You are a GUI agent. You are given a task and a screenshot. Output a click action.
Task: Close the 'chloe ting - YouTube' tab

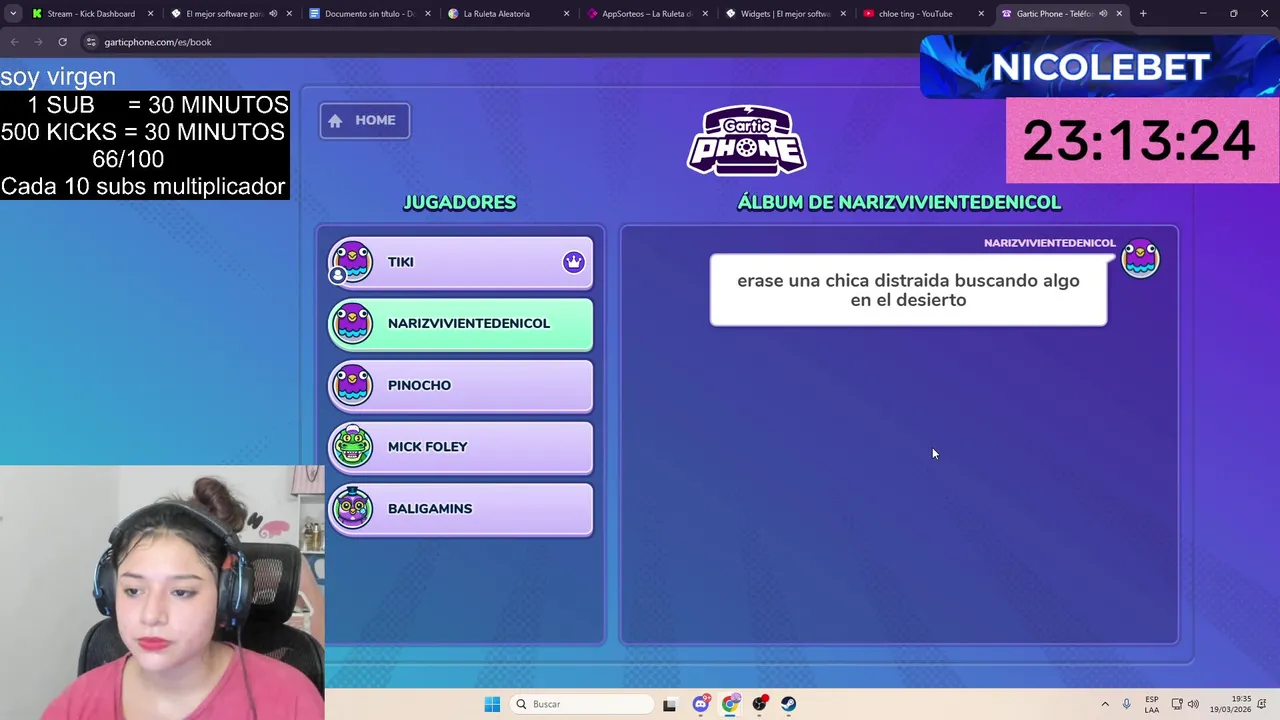tap(981, 14)
